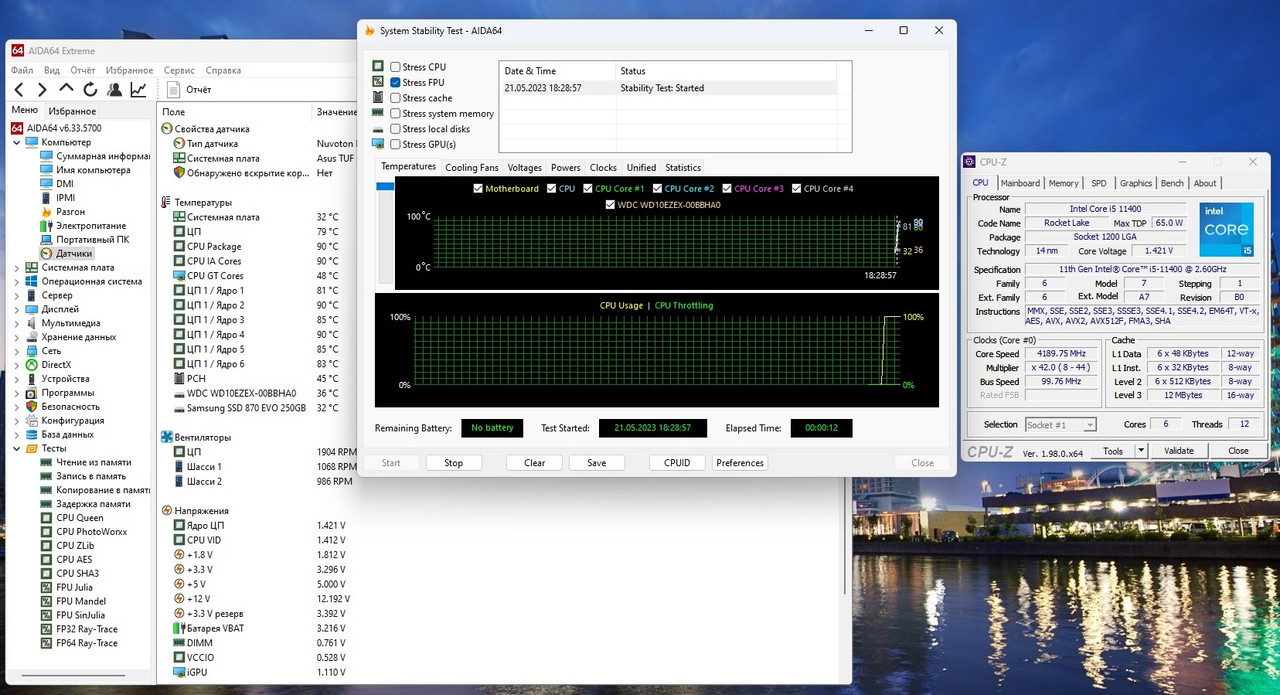Expand the Хранение данных tree node
Screen dimensions: 1280x695
coord(16,337)
